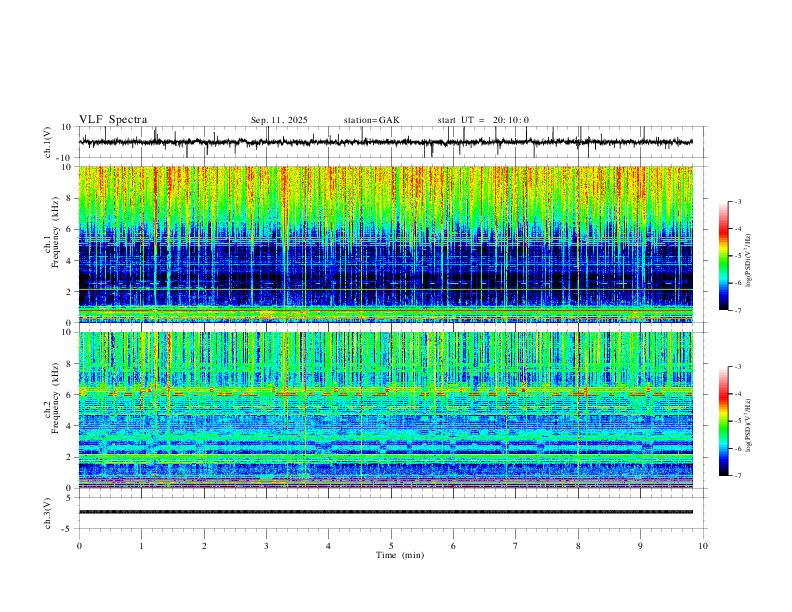Click the "-3" label on ch.2 colorbar
This screenshot has height=612, width=792.
tap(738, 367)
